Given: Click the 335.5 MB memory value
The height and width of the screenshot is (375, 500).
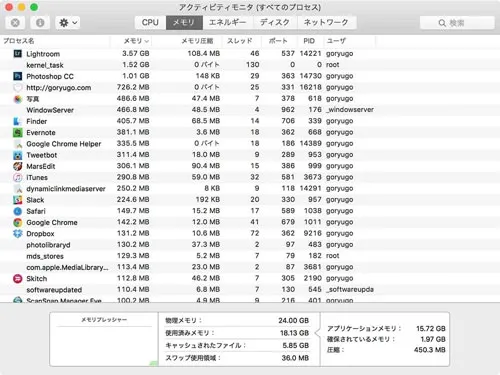Looking at the screenshot, I should (x=133, y=143).
